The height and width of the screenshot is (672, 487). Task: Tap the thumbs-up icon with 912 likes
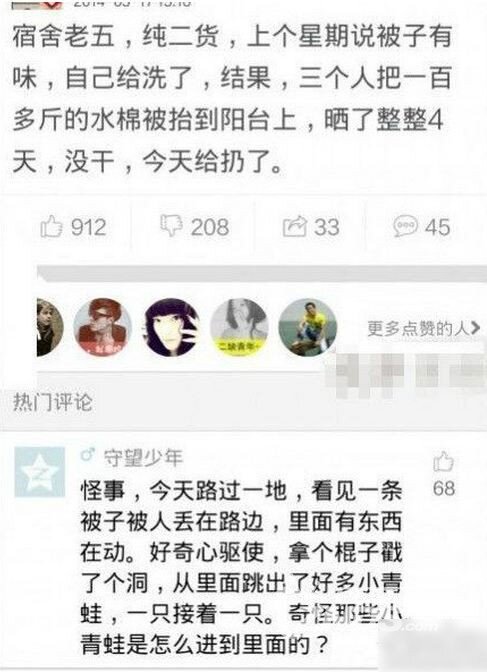pyautogui.click(x=51, y=226)
